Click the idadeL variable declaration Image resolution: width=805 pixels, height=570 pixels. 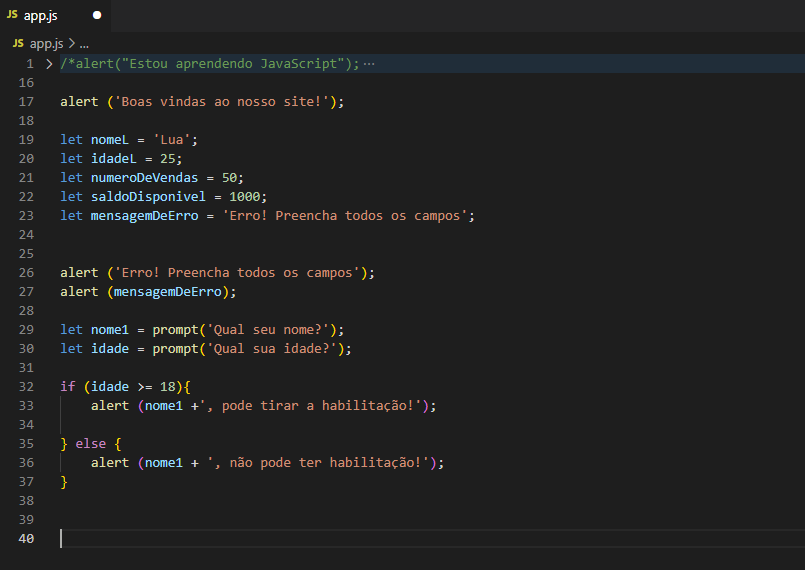pyautogui.click(x=114, y=159)
